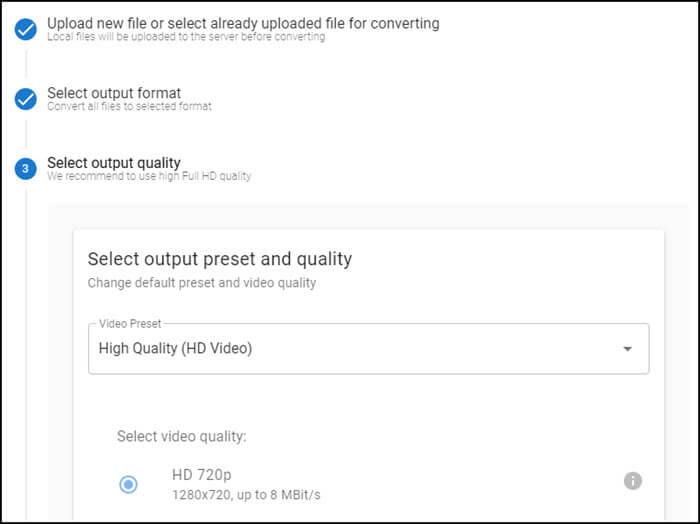
Task: Click the Select video quality label
Action: click(x=182, y=436)
